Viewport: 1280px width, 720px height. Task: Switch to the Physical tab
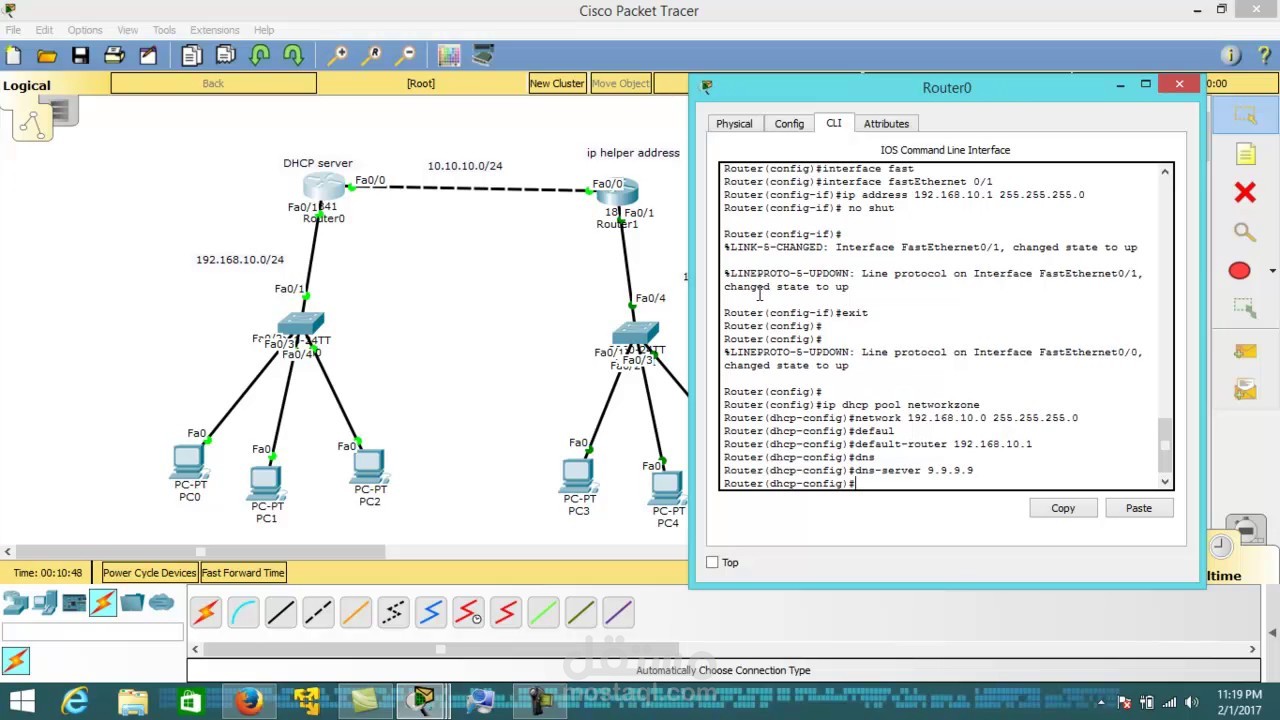coord(734,123)
